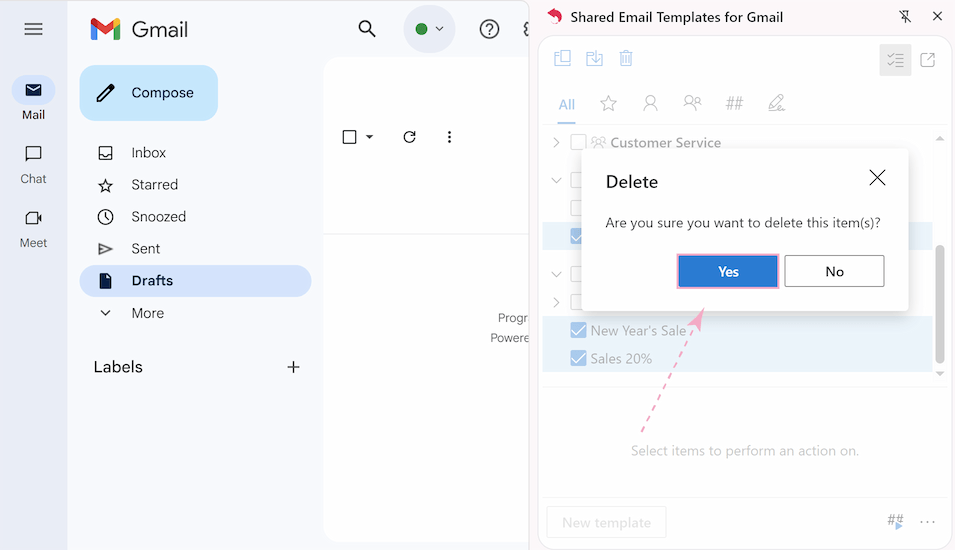The image size is (955, 550).
Task: Click the insert macro ## icon at bottom
Action: 895,521
